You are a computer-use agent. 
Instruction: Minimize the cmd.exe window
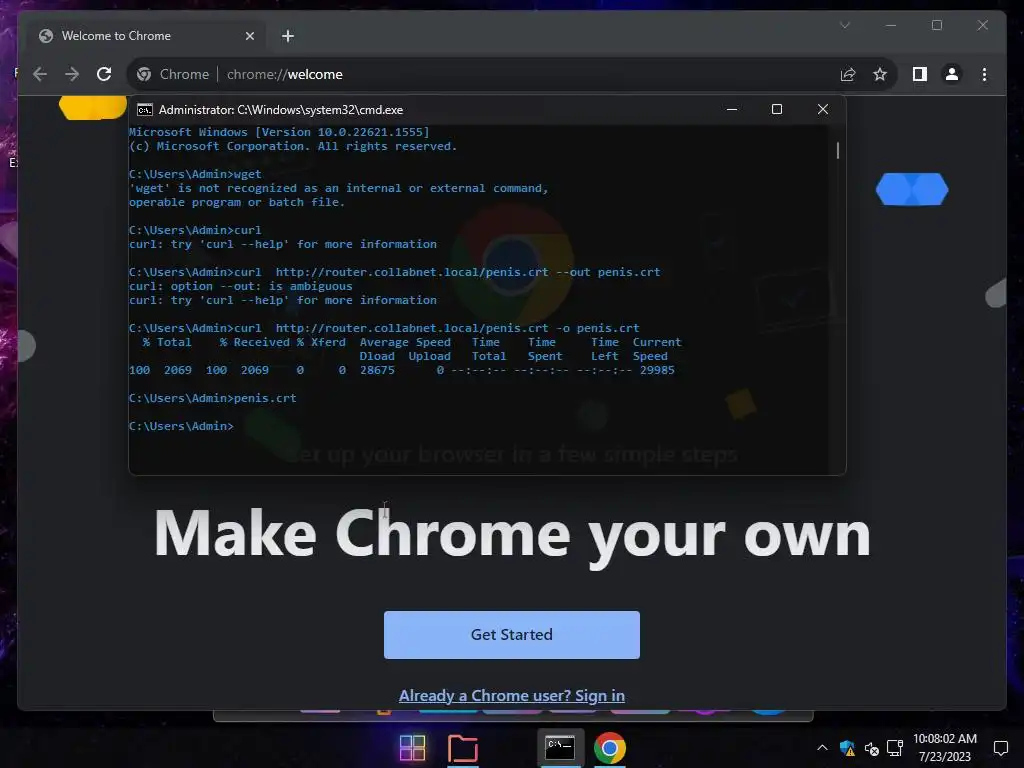coord(731,109)
